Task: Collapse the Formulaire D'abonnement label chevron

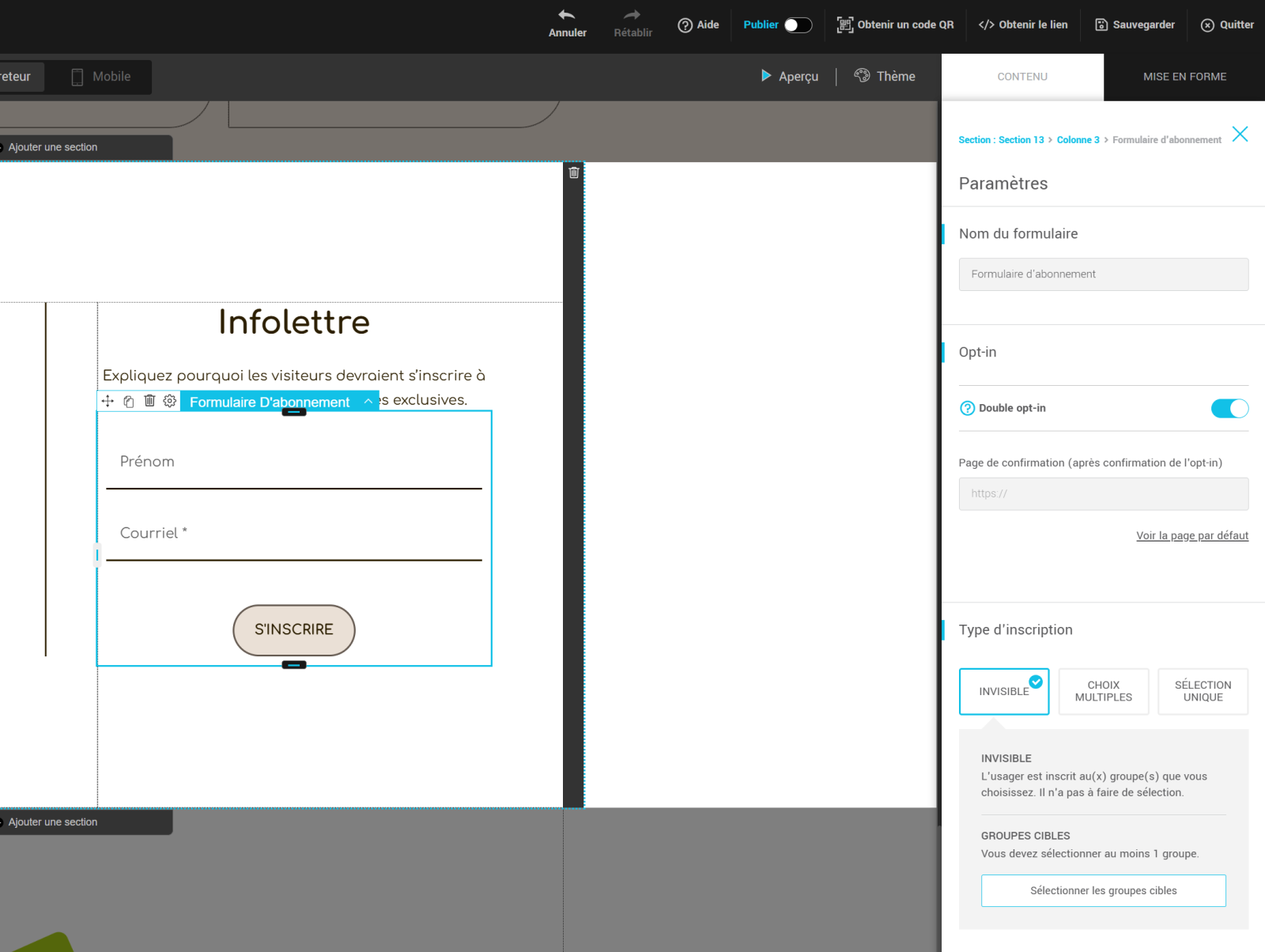Action: (368, 402)
